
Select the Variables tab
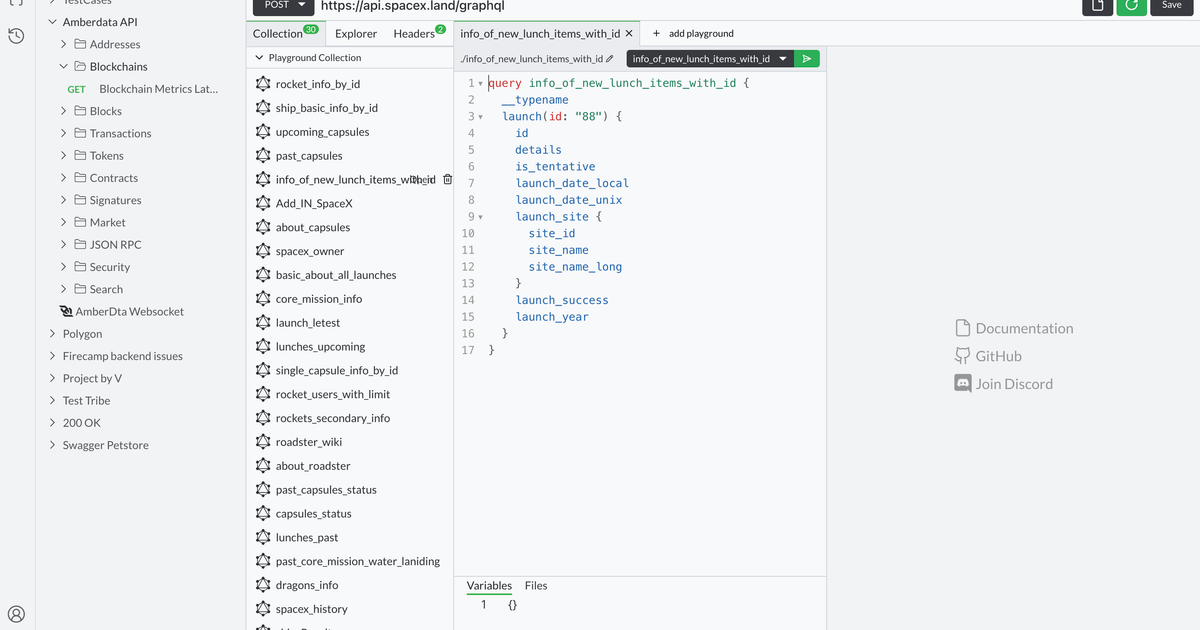coord(489,586)
